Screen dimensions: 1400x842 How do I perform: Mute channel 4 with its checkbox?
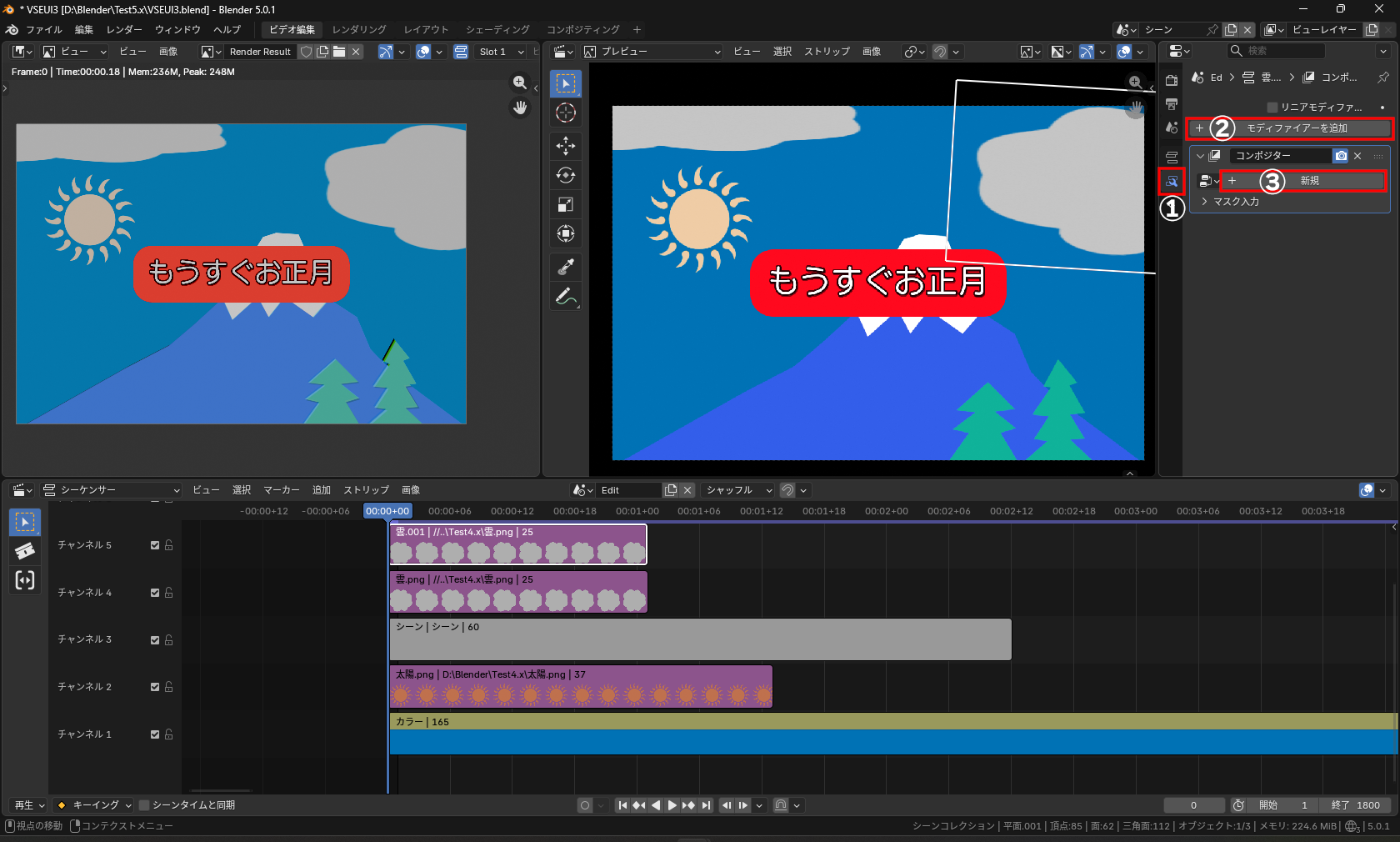pos(155,593)
